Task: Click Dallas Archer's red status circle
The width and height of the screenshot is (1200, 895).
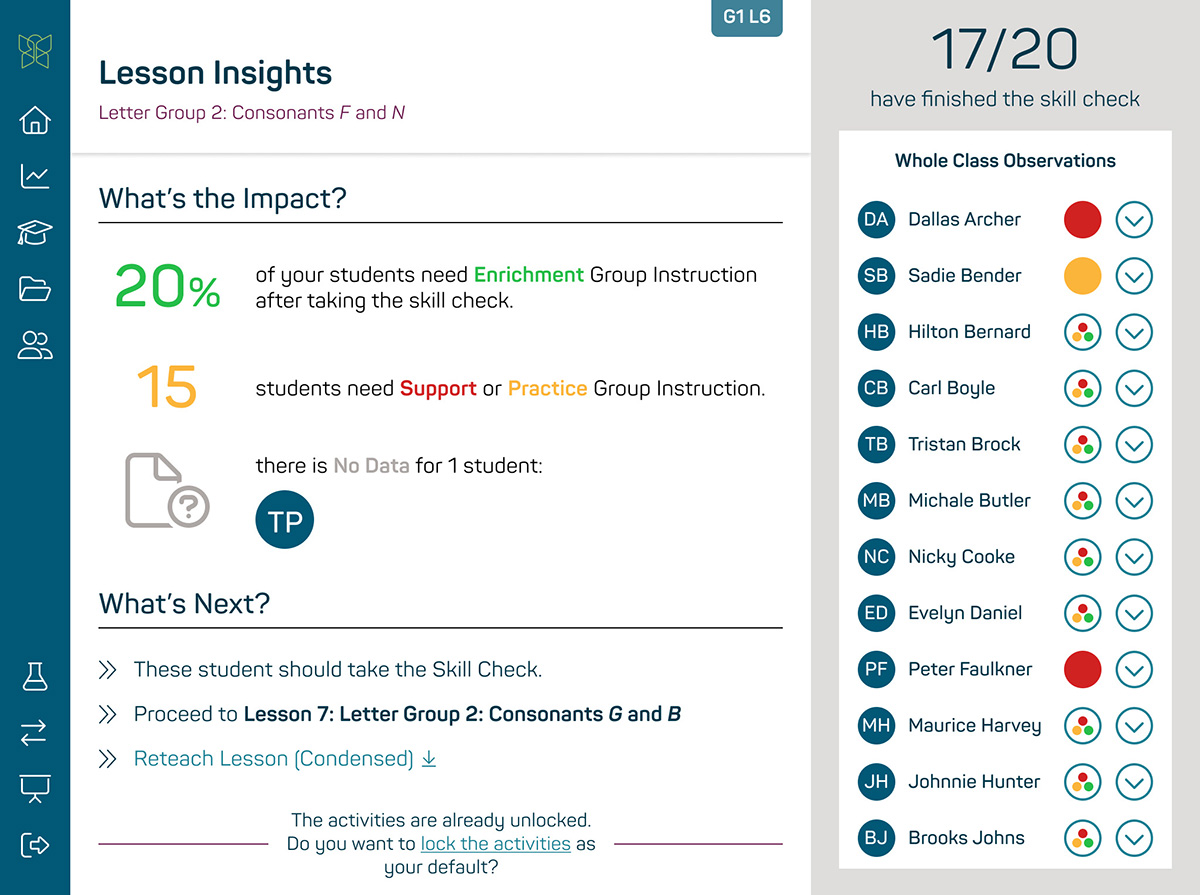Action: [1082, 220]
